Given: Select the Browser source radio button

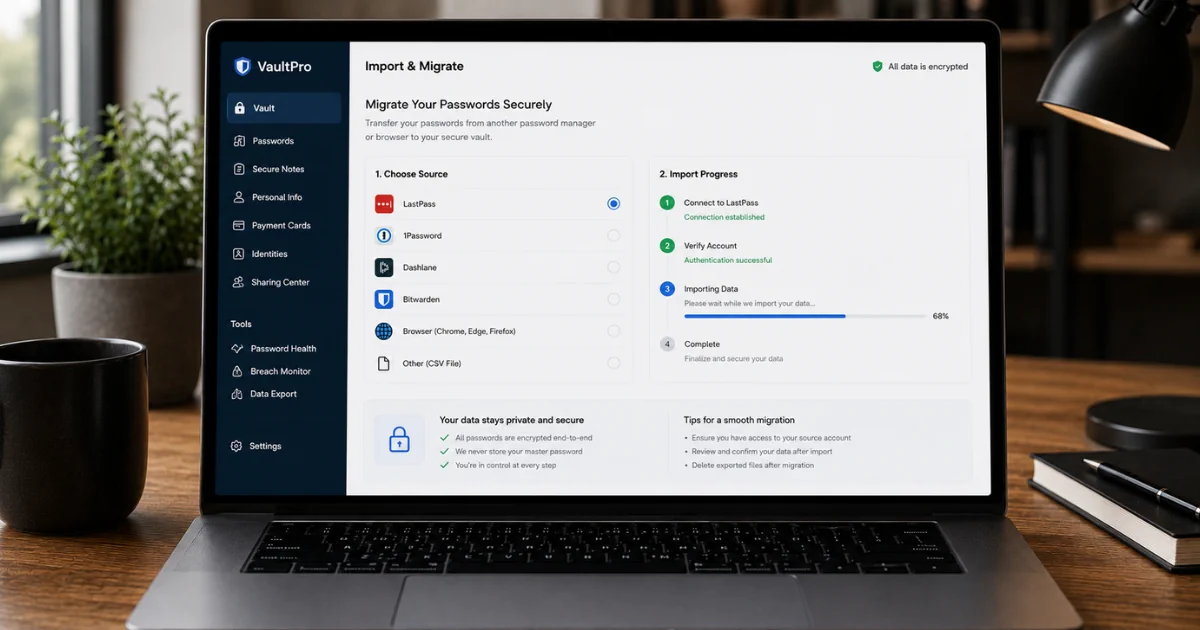Looking at the screenshot, I should point(614,331).
